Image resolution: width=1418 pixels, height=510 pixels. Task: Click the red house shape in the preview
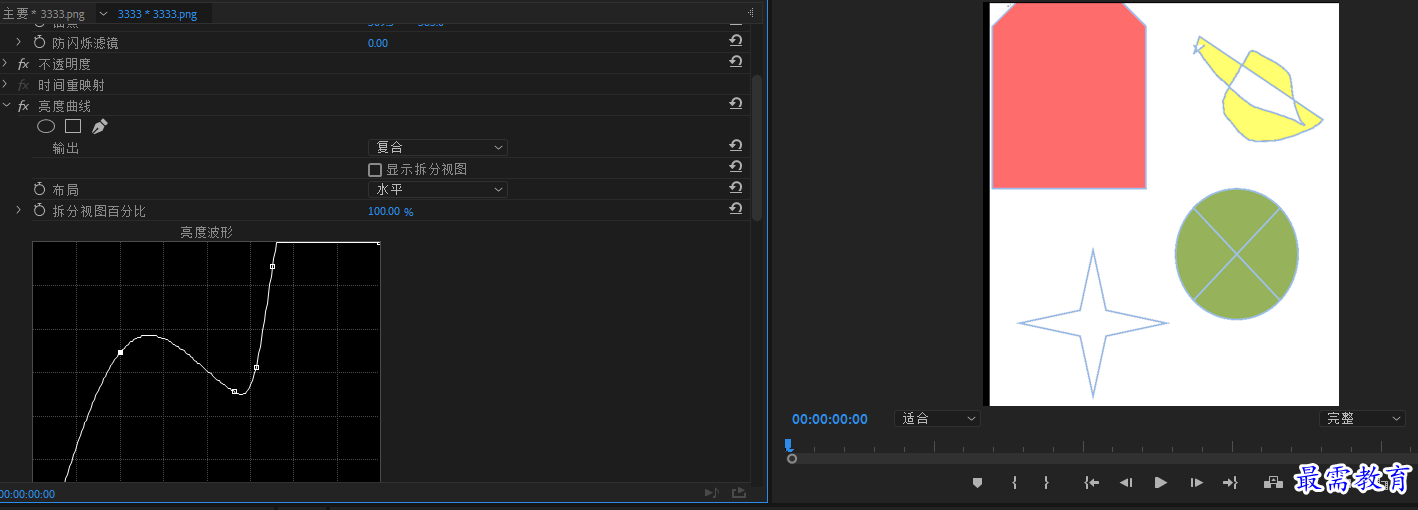point(1068,96)
